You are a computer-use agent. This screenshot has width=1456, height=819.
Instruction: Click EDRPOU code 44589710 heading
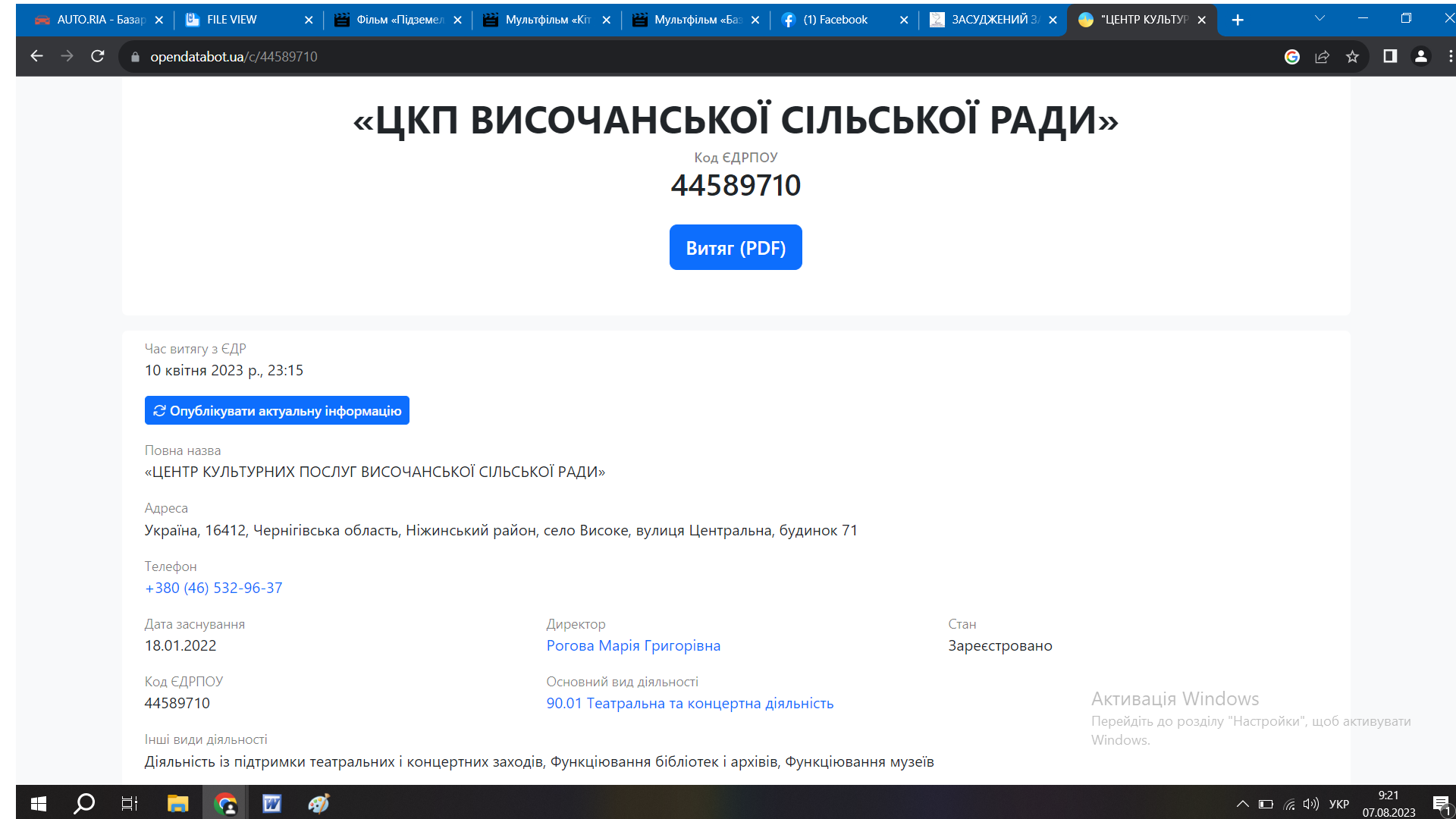(x=736, y=185)
